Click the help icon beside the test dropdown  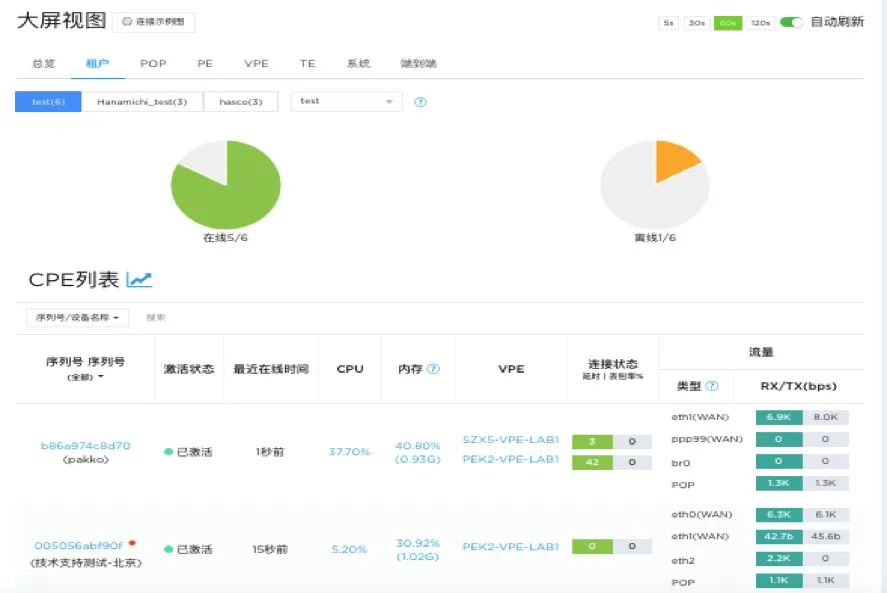tap(420, 102)
